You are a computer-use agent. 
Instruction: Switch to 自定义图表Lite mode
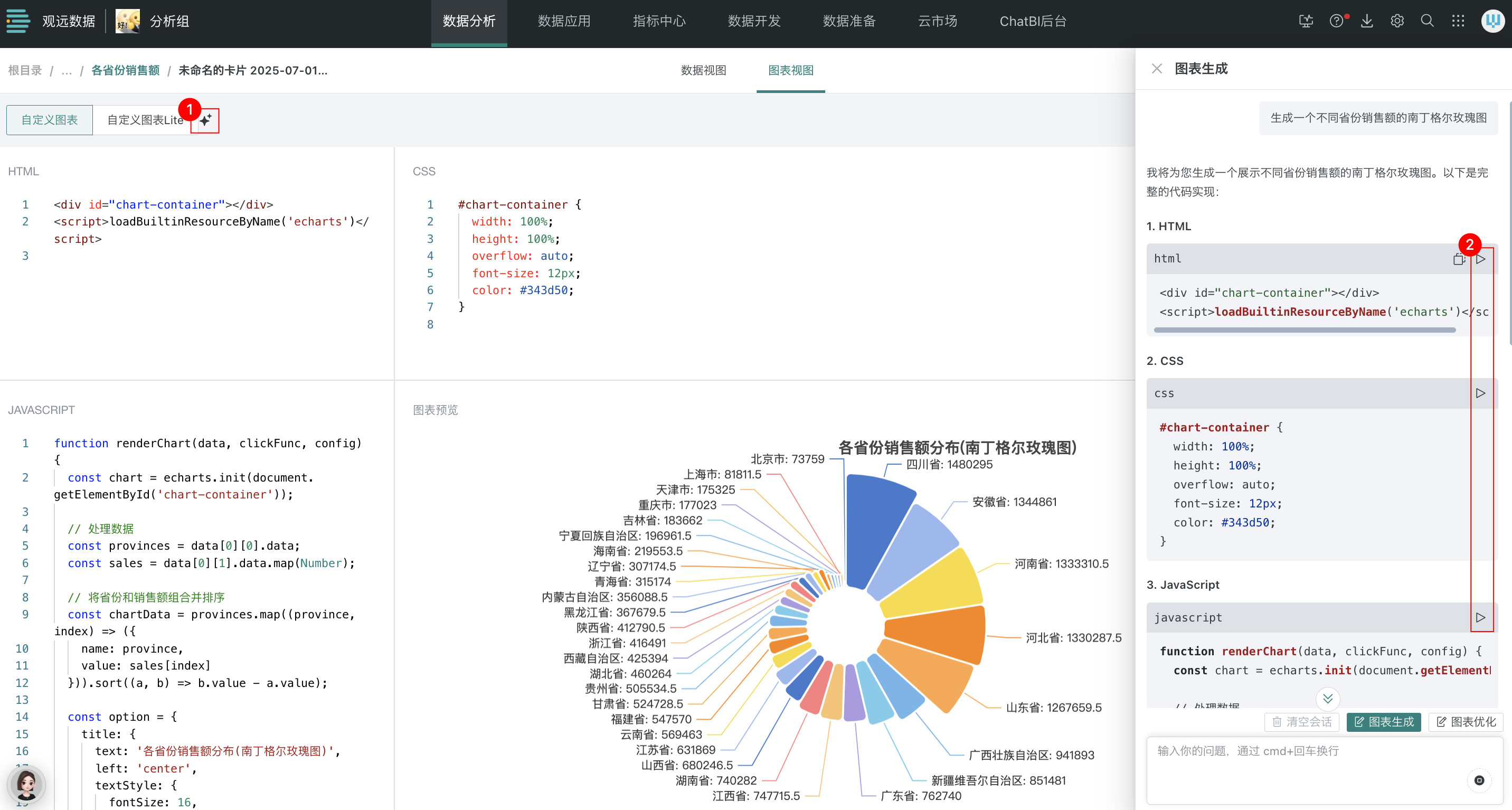145,120
